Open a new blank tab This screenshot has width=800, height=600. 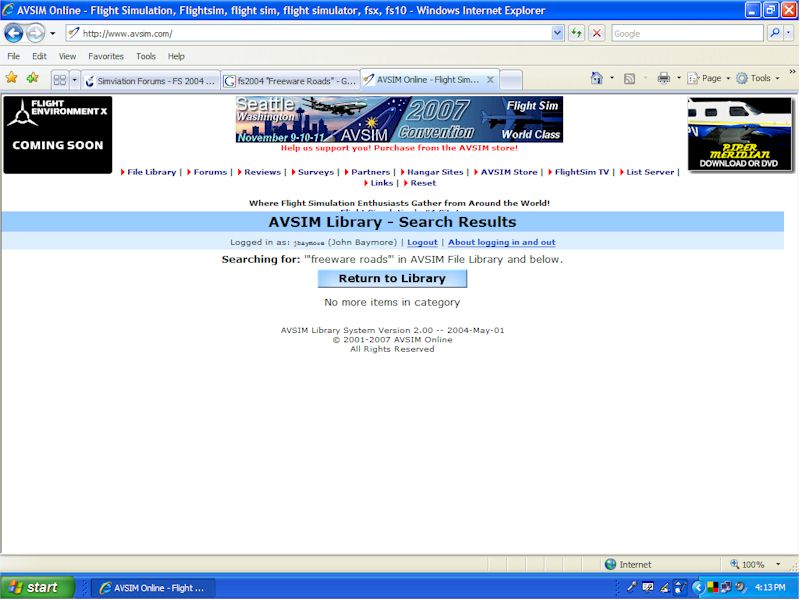(511, 80)
